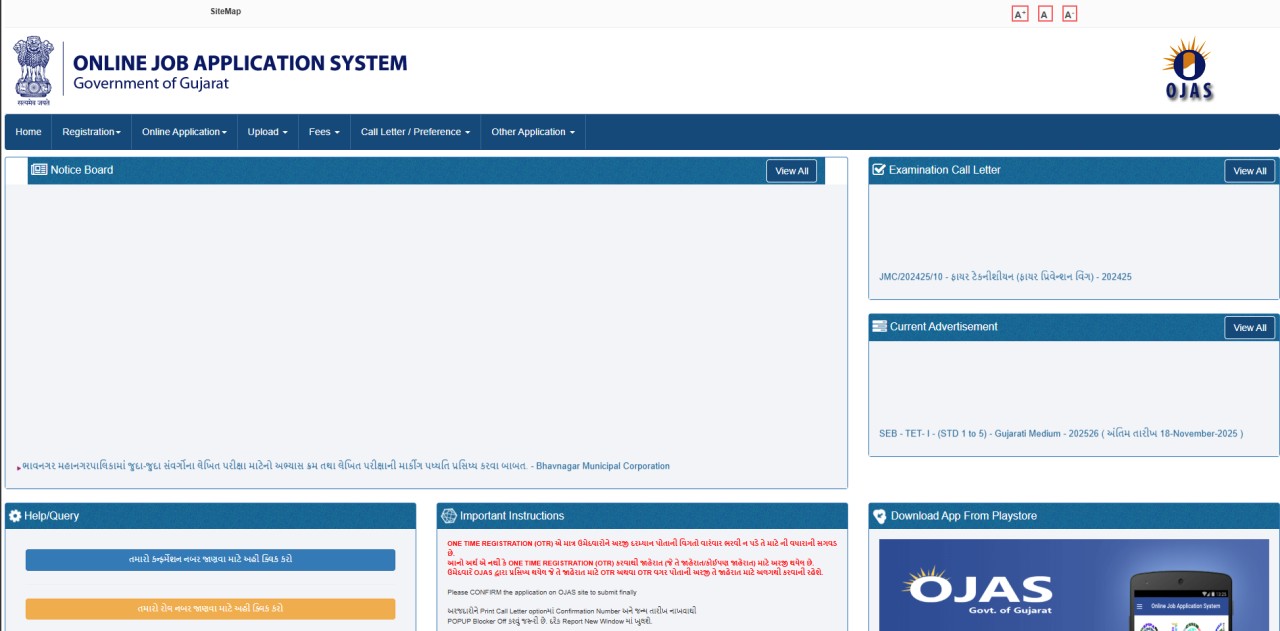Click the OJAS Playstore app banner
1280x631 pixels.
click(x=1073, y=585)
